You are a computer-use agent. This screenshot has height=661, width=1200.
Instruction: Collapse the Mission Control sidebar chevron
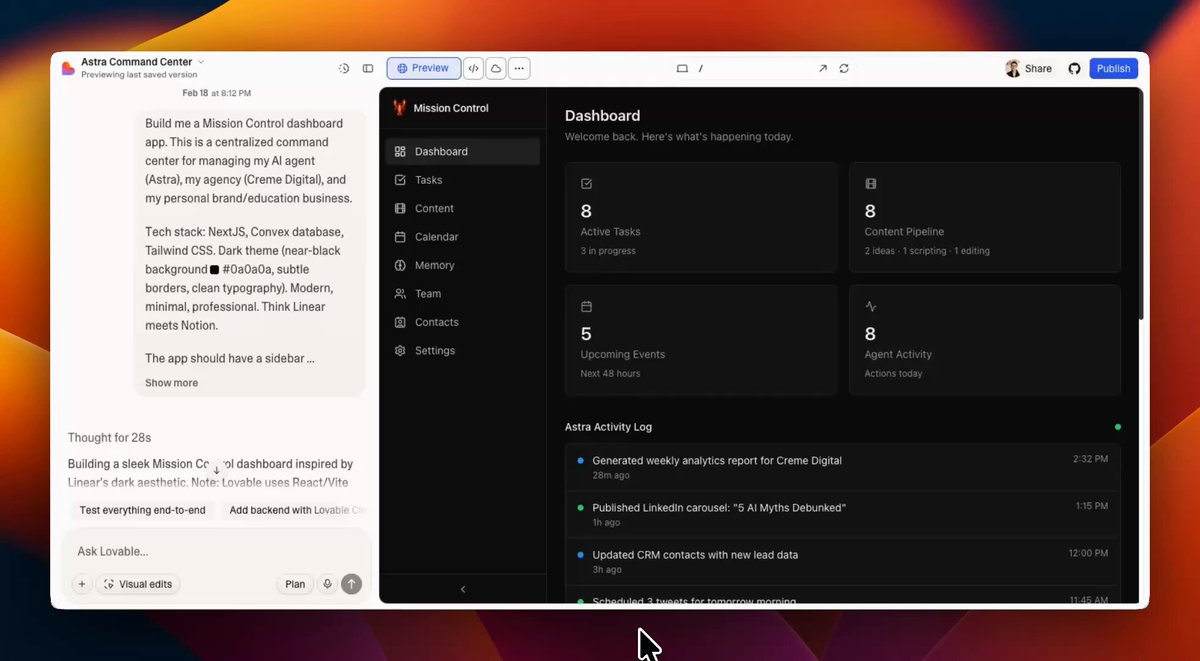pyautogui.click(x=463, y=589)
